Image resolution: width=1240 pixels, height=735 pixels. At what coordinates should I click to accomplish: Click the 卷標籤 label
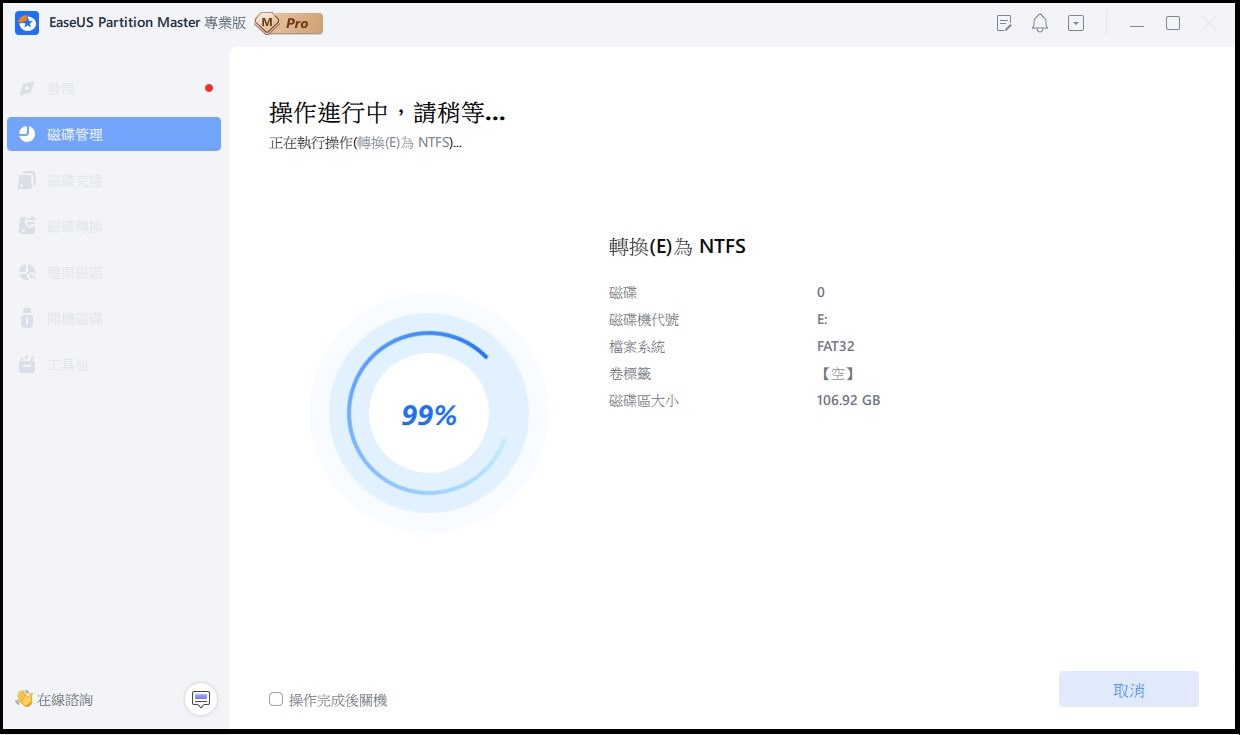click(629, 374)
